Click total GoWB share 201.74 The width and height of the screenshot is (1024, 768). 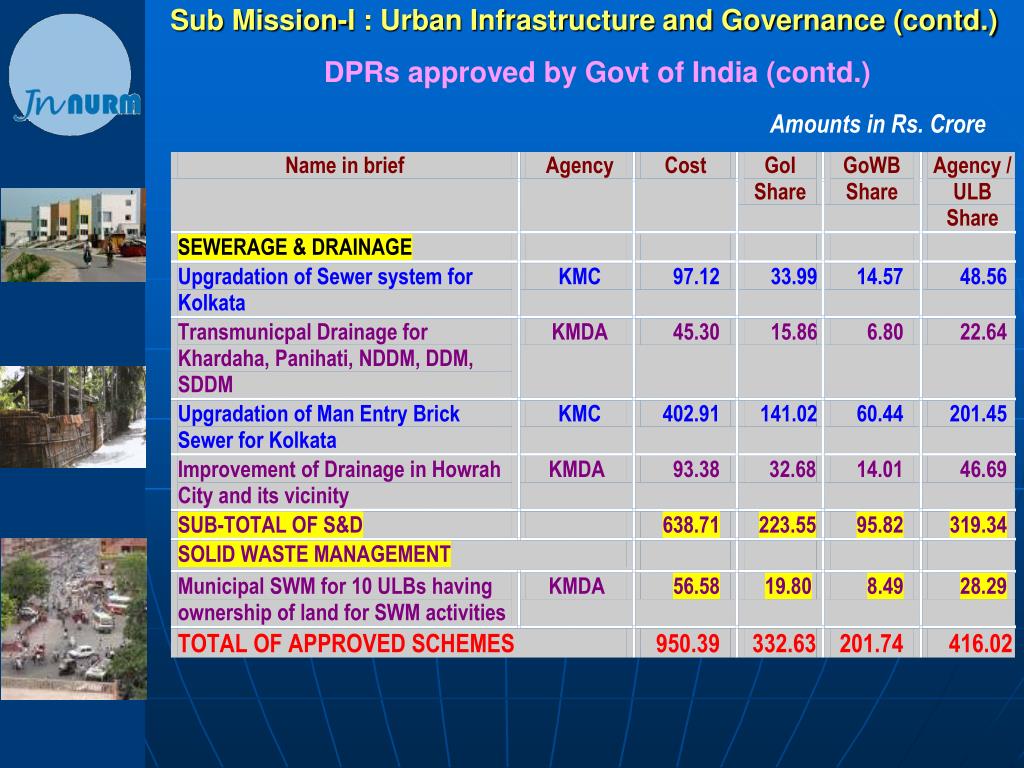[871, 644]
